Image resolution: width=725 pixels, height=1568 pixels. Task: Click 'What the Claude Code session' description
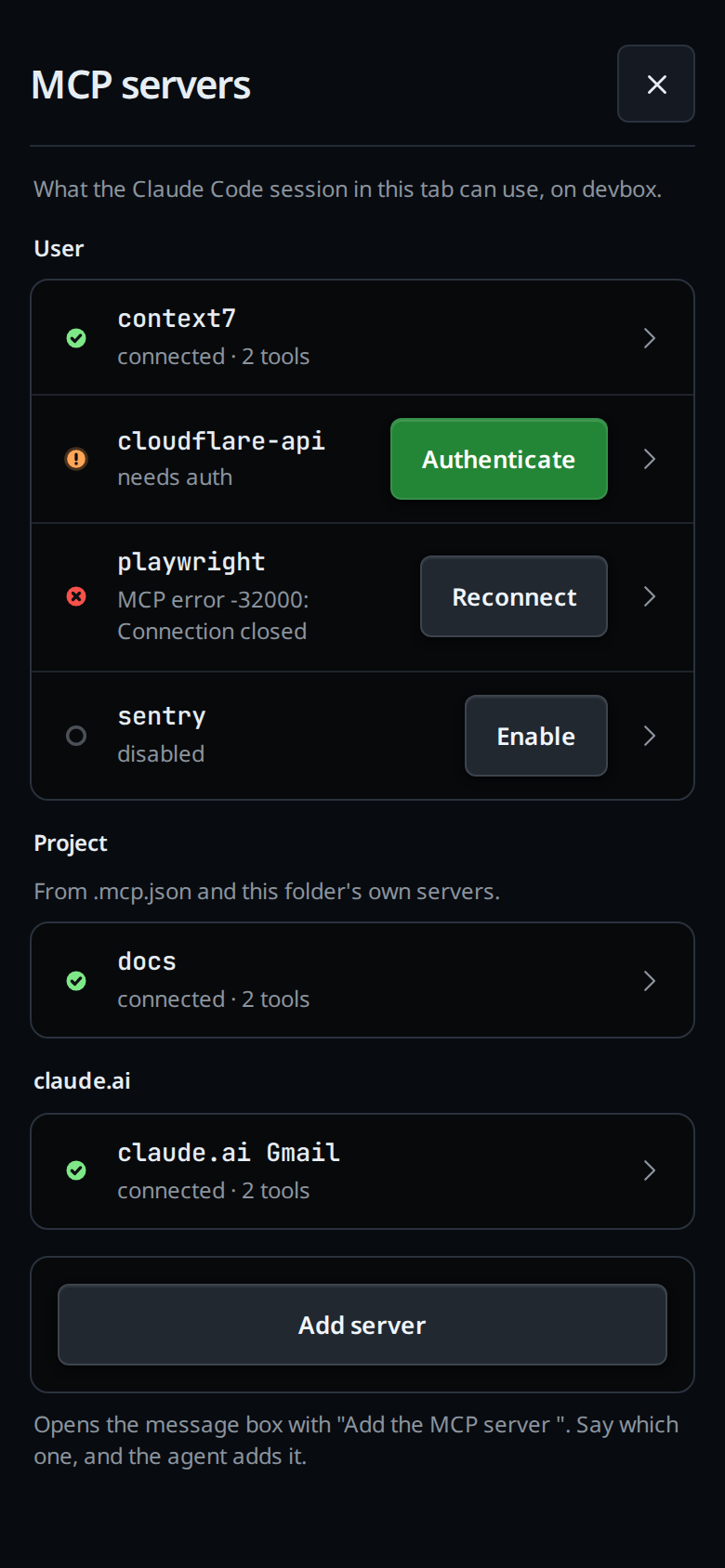[x=348, y=189]
